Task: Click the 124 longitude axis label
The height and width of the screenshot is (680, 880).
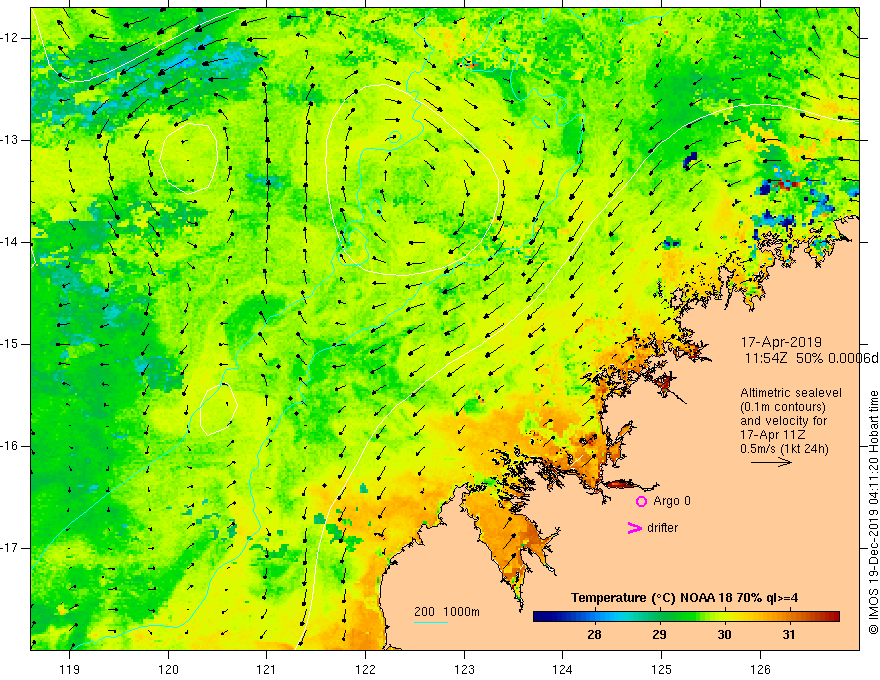Action: (563, 670)
